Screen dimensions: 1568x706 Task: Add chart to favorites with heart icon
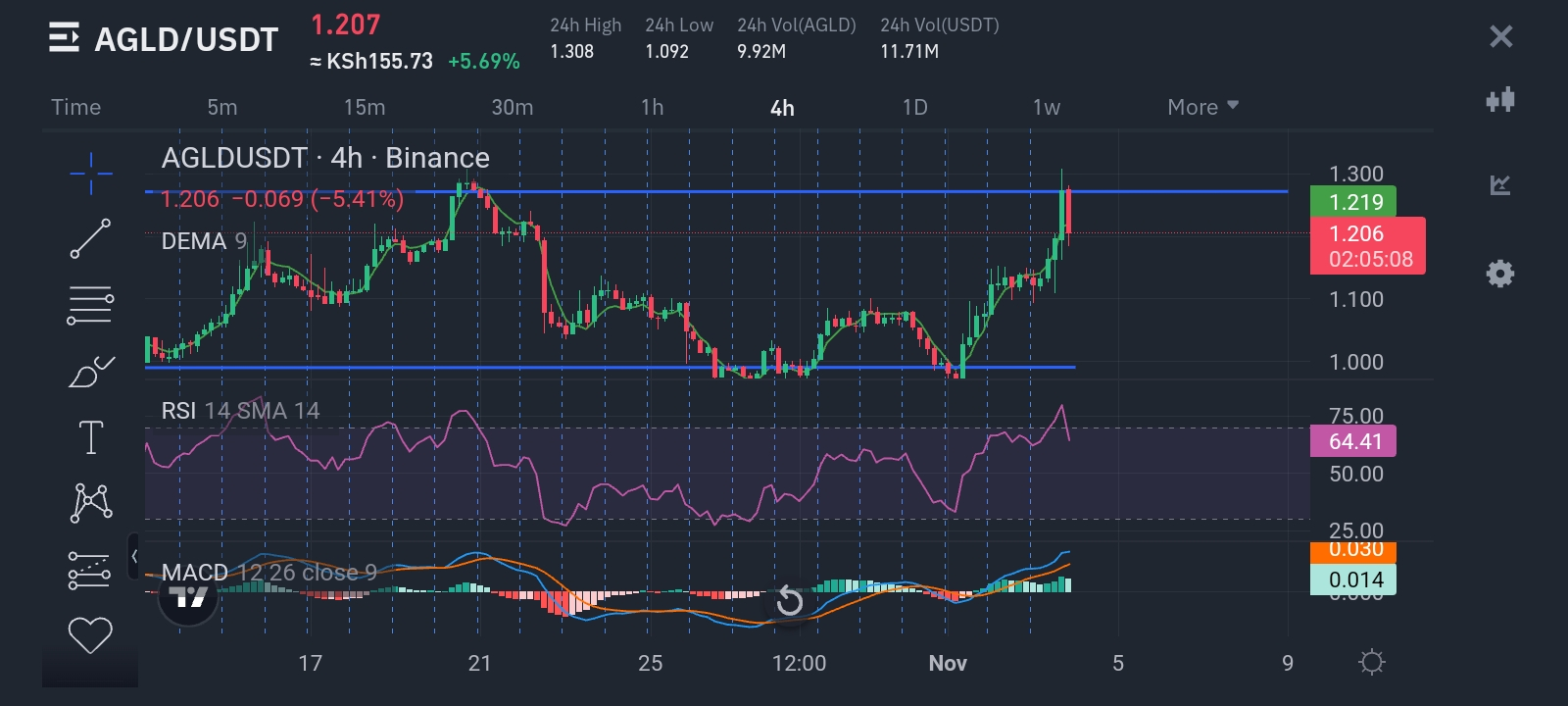tap(90, 635)
